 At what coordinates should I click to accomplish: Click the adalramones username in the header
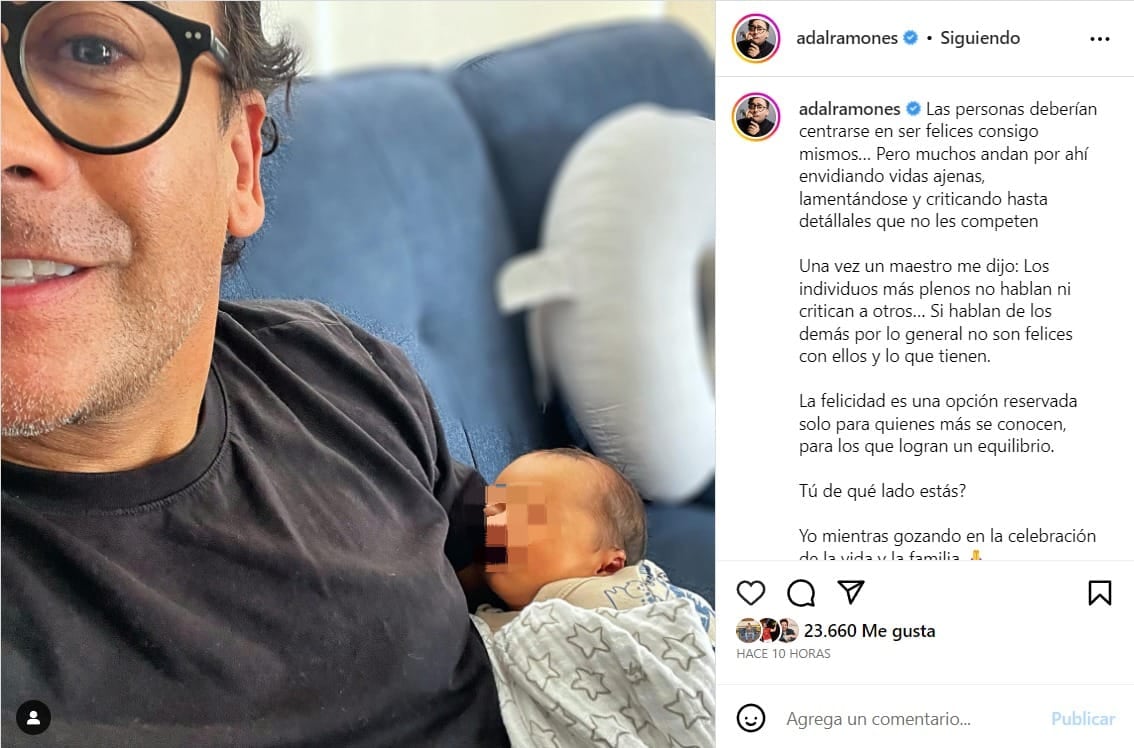[847, 38]
